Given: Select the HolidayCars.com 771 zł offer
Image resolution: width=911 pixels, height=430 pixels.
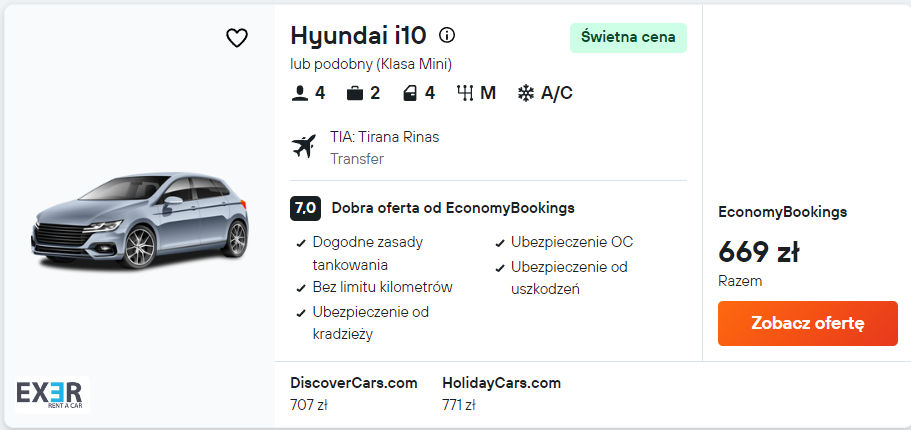Looking at the screenshot, I should (501, 393).
